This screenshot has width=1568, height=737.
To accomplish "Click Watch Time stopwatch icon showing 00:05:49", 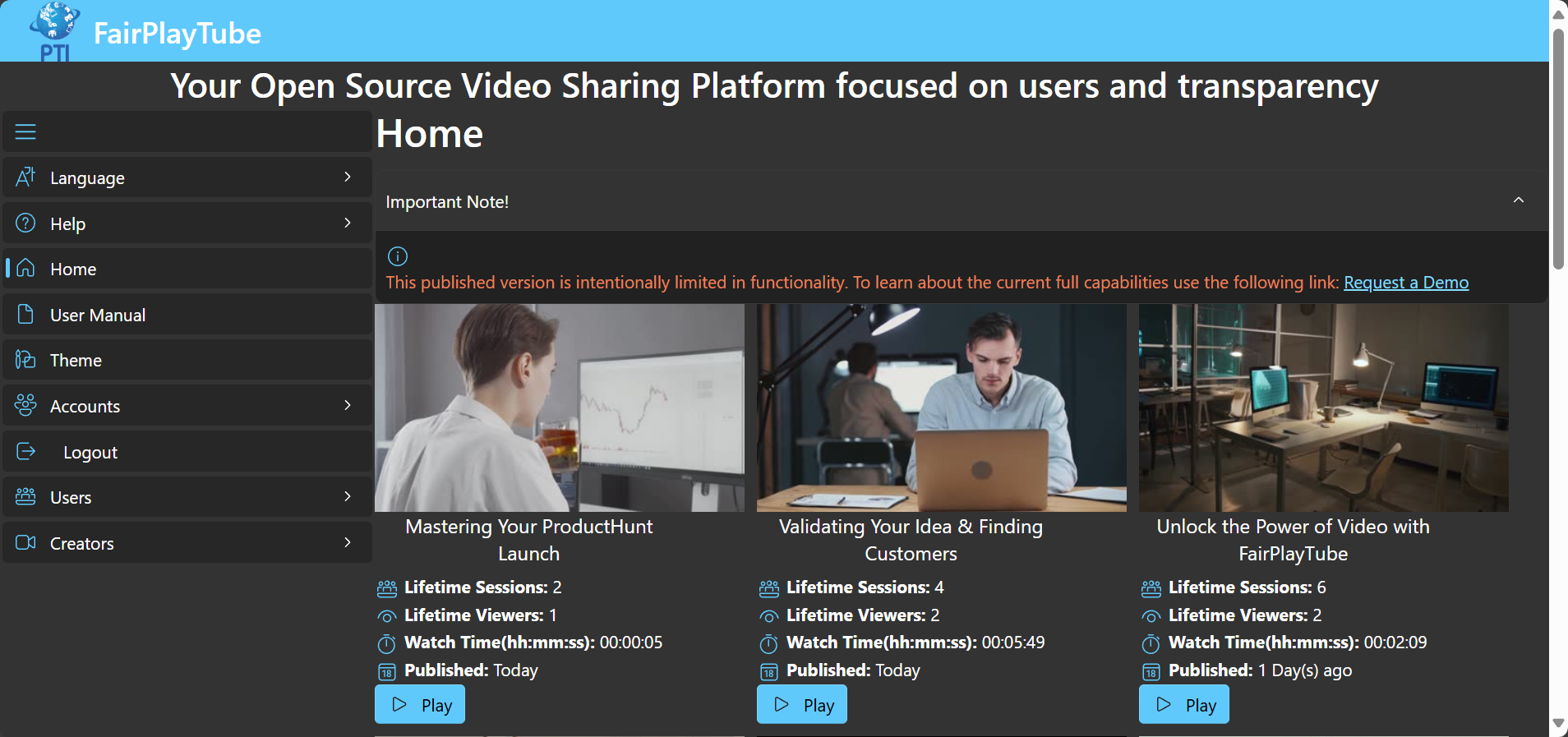I will (x=769, y=643).
